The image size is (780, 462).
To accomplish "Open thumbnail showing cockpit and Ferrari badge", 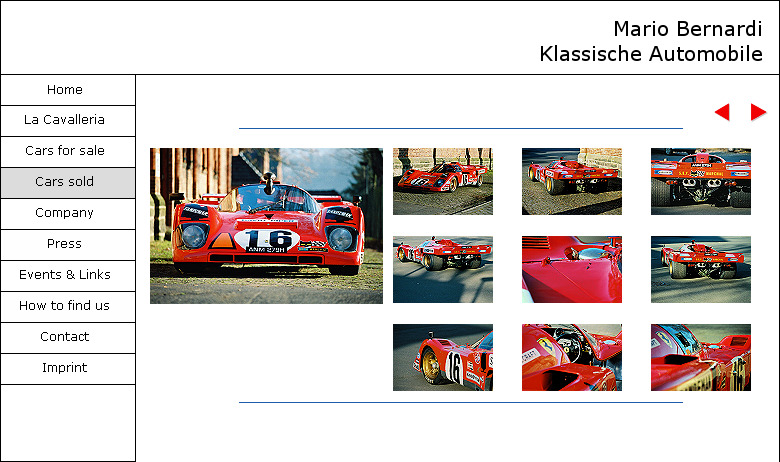I will (x=572, y=357).
